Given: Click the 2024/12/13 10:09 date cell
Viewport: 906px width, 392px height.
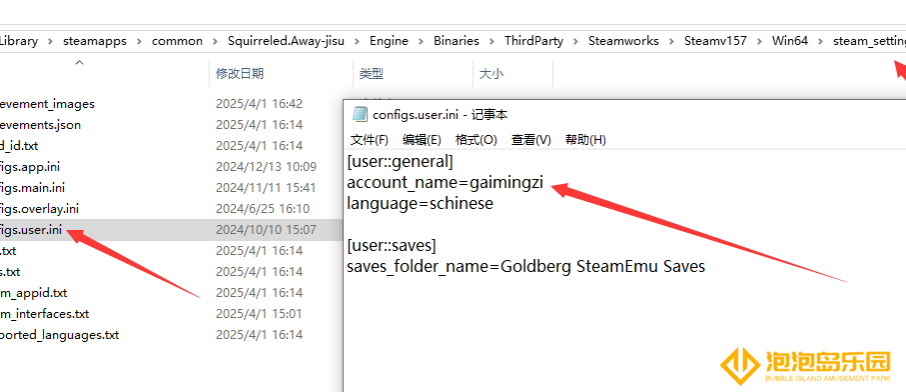Looking at the screenshot, I should [266, 167].
